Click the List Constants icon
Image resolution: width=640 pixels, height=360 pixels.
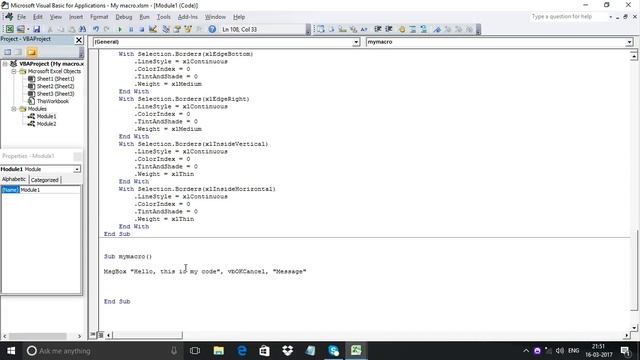(x=331, y=29)
